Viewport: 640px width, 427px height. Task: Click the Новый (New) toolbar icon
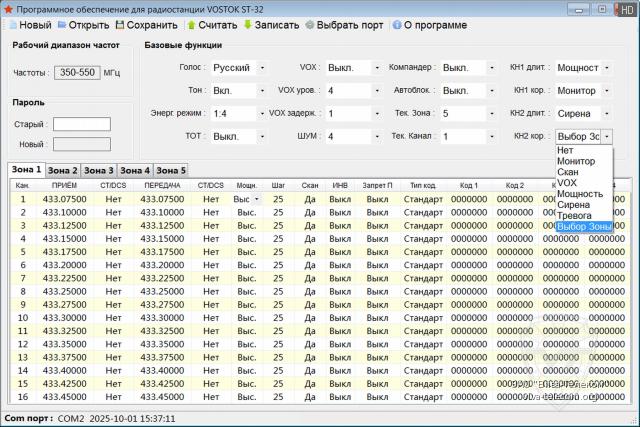(x=13, y=24)
